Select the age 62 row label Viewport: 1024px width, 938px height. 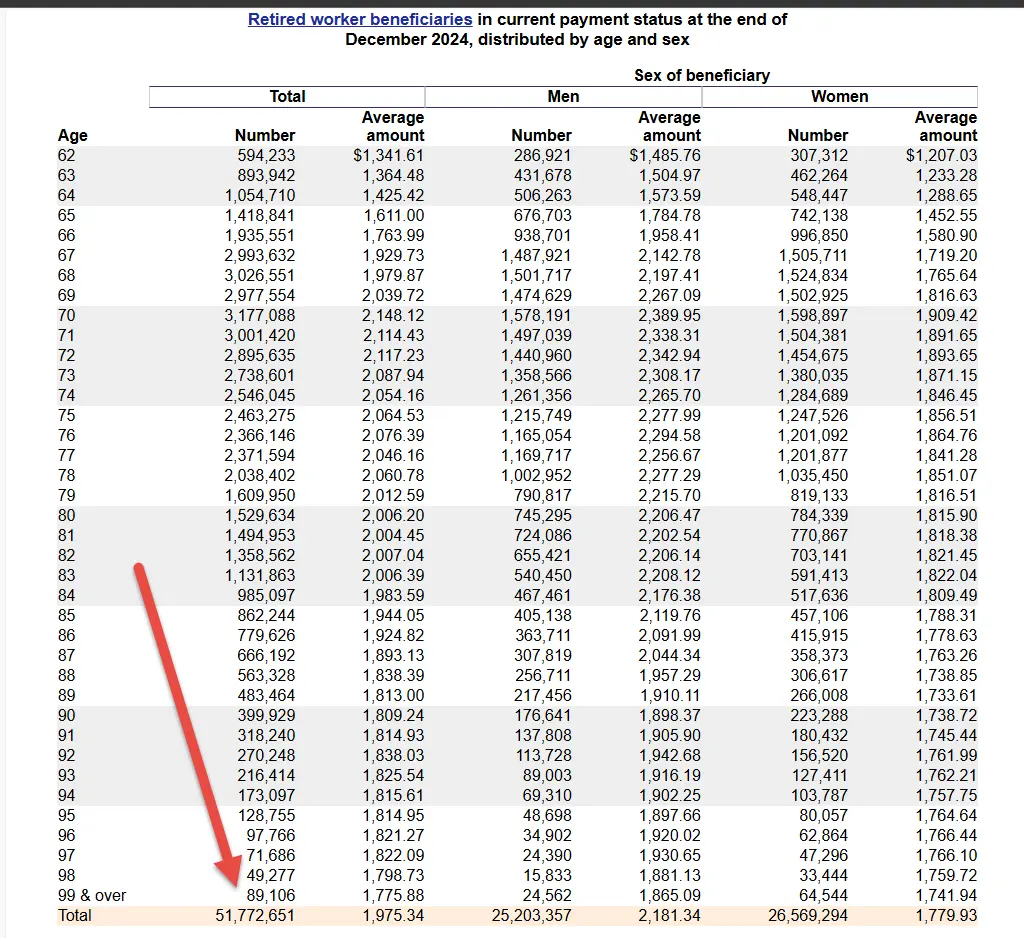[x=67, y=155]
